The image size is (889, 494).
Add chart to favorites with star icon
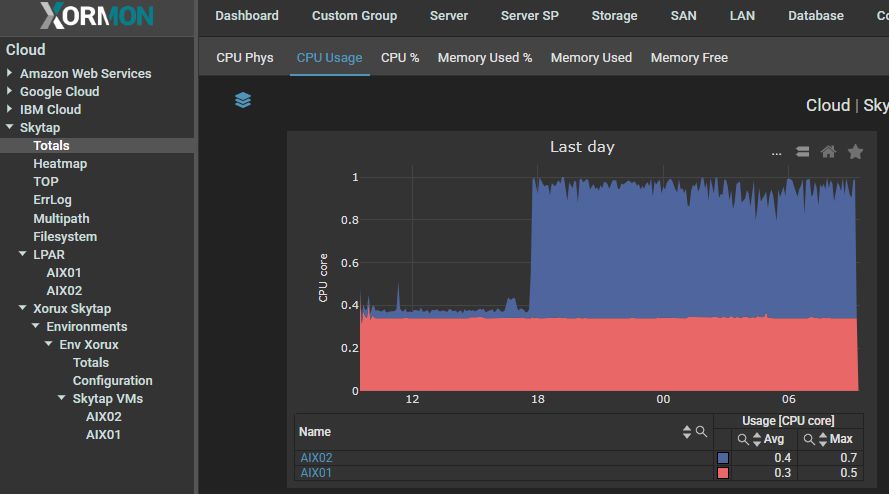(855, 151)
